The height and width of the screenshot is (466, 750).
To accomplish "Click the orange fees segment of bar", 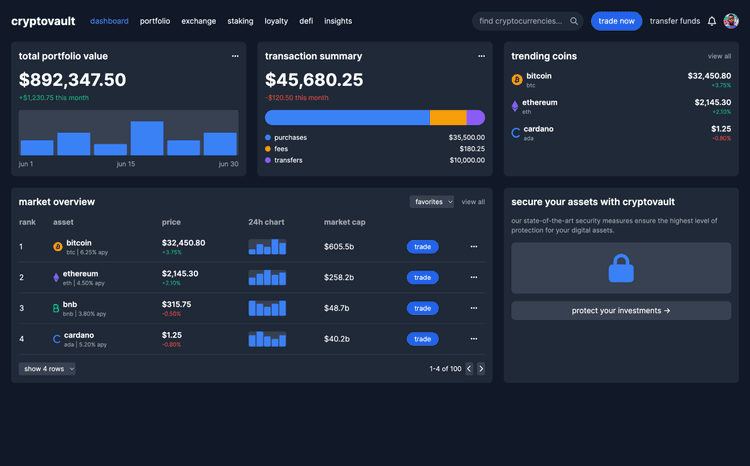I will pos(447,117).
